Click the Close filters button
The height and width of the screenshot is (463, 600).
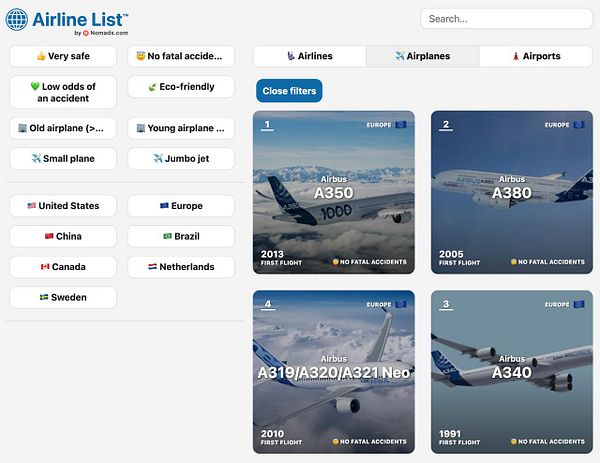(289, 91)
